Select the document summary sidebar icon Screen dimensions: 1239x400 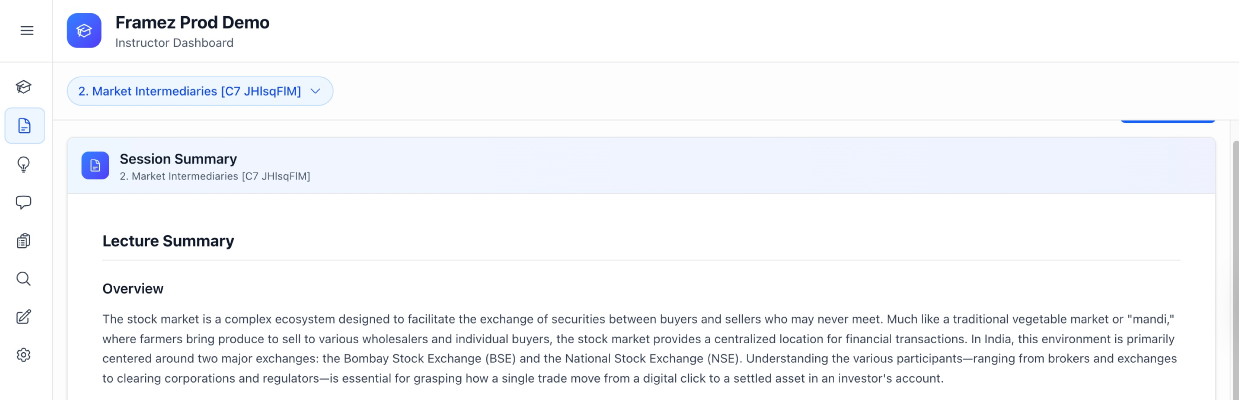pyautogui.click(x=24, y=126)
